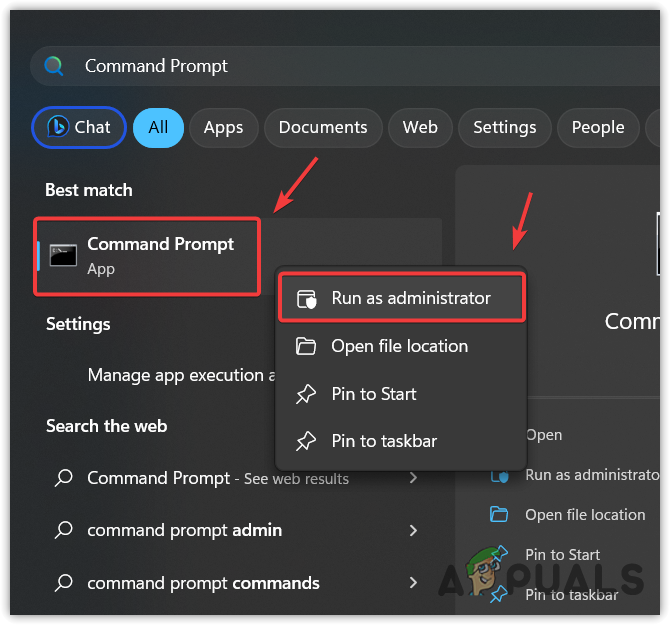This screenshot has height=625, width=670.
Task: Switch to the Apps filter tab
Action: pos(223,127)
